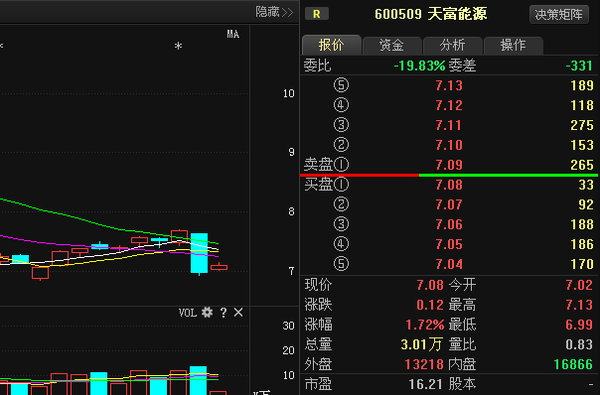Close the VOL indicator panel
Image resolution: width=600 pixels, height=395 pixels.
pyautogui.click(x=238, y=312)
